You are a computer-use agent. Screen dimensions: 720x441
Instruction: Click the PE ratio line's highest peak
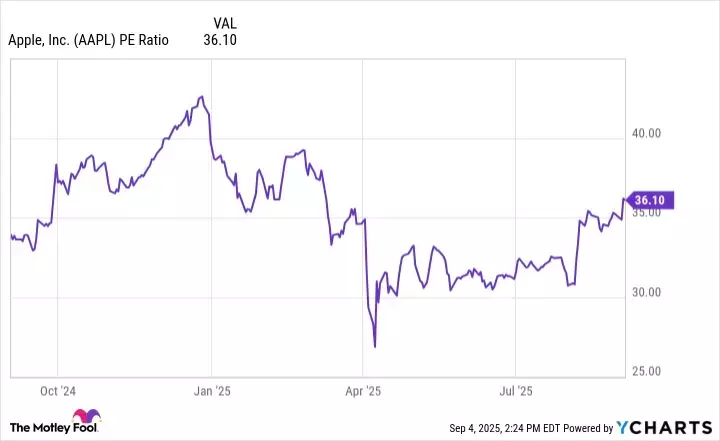[x=202, y=97]
